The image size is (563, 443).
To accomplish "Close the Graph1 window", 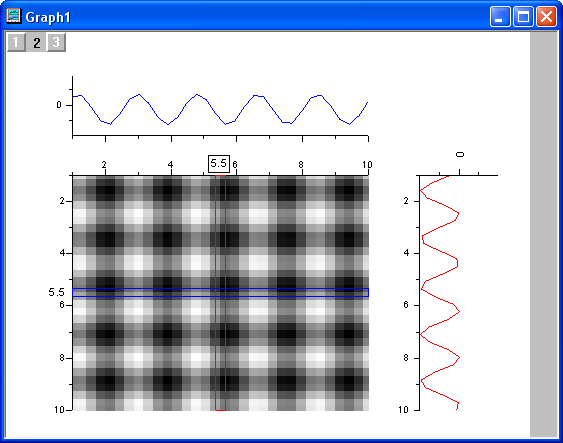I will point(546,17).
